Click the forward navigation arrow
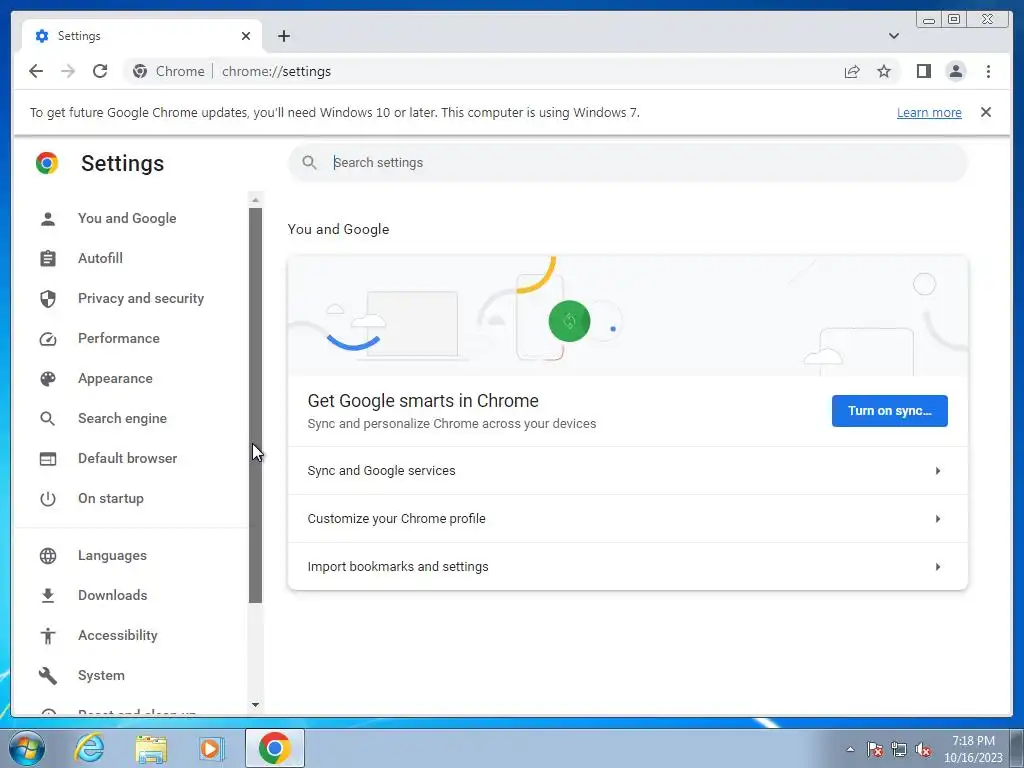This screenshot has height=768, width=1024. (68, 71)
